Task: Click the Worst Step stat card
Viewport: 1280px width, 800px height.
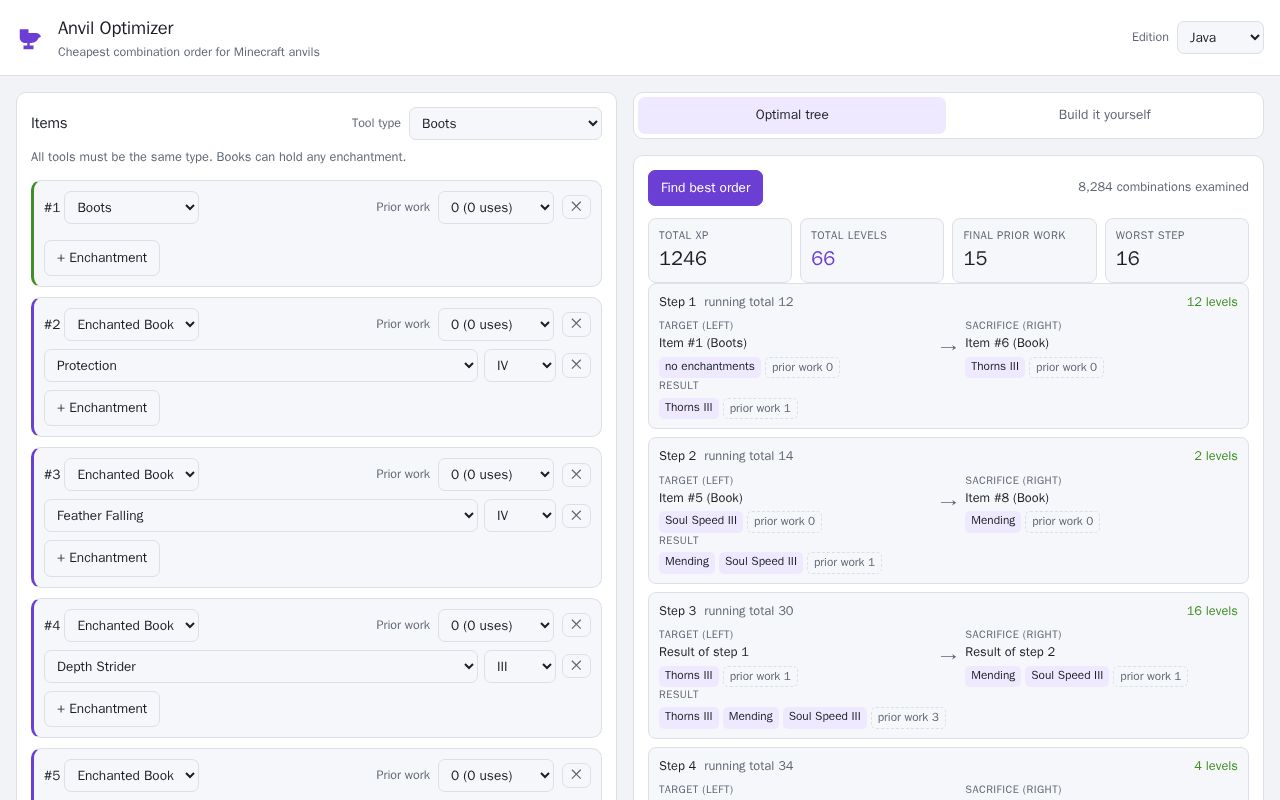Action: (1177, 250)
